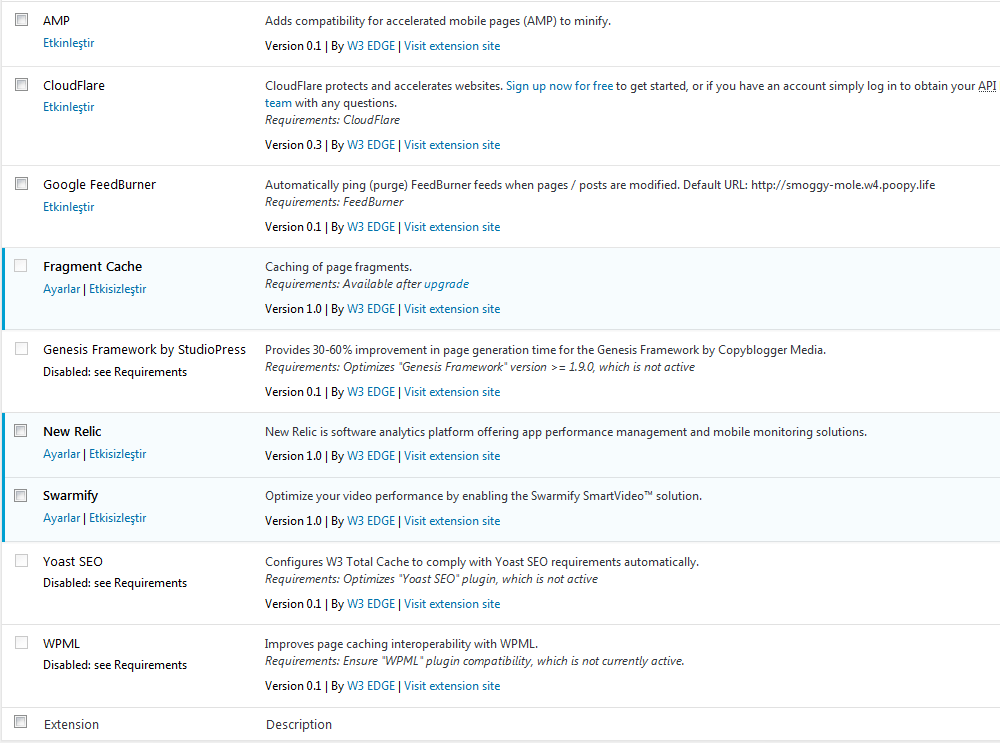Click the CloudFlare API link
Viewport: 1000px width, 743px height.
(989, 86)
